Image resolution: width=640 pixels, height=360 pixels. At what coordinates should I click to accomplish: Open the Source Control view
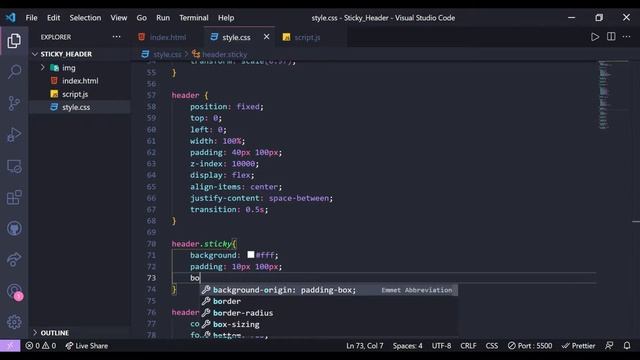(x=14, y=103)
